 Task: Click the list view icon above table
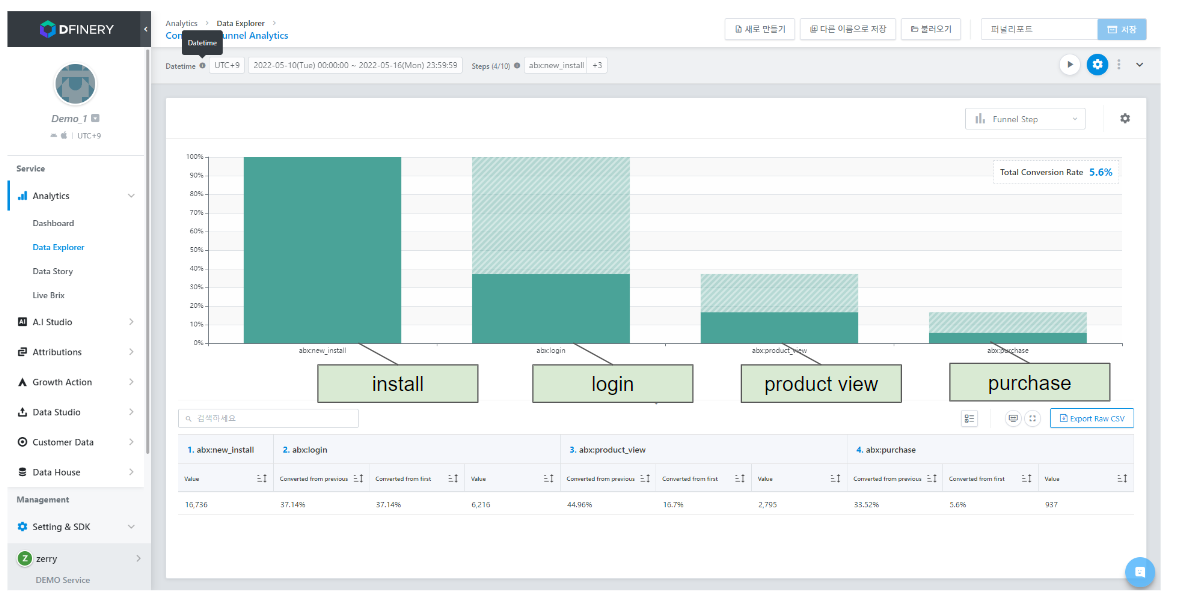pos(969,419)
